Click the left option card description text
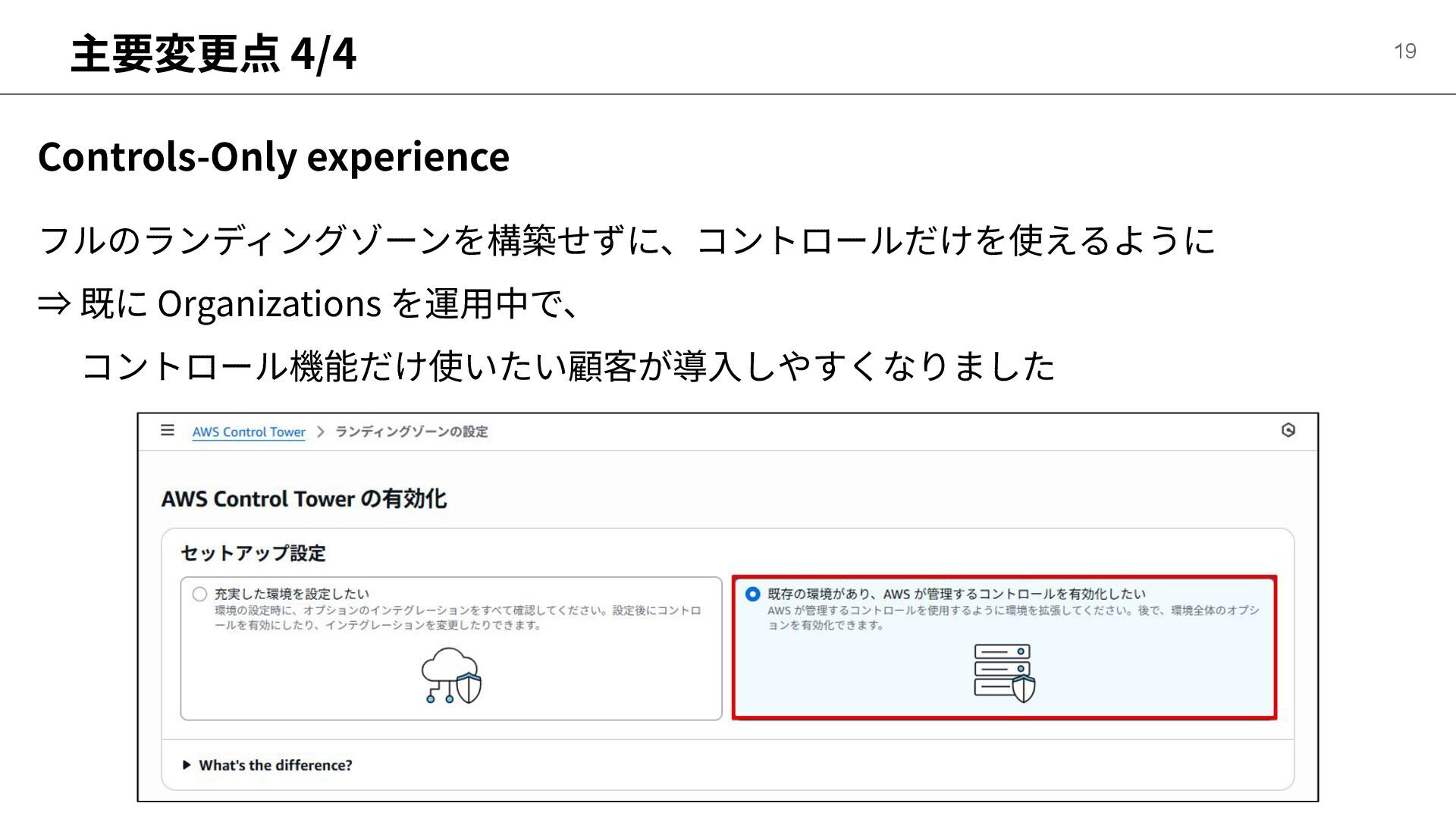 click(457, 617)
